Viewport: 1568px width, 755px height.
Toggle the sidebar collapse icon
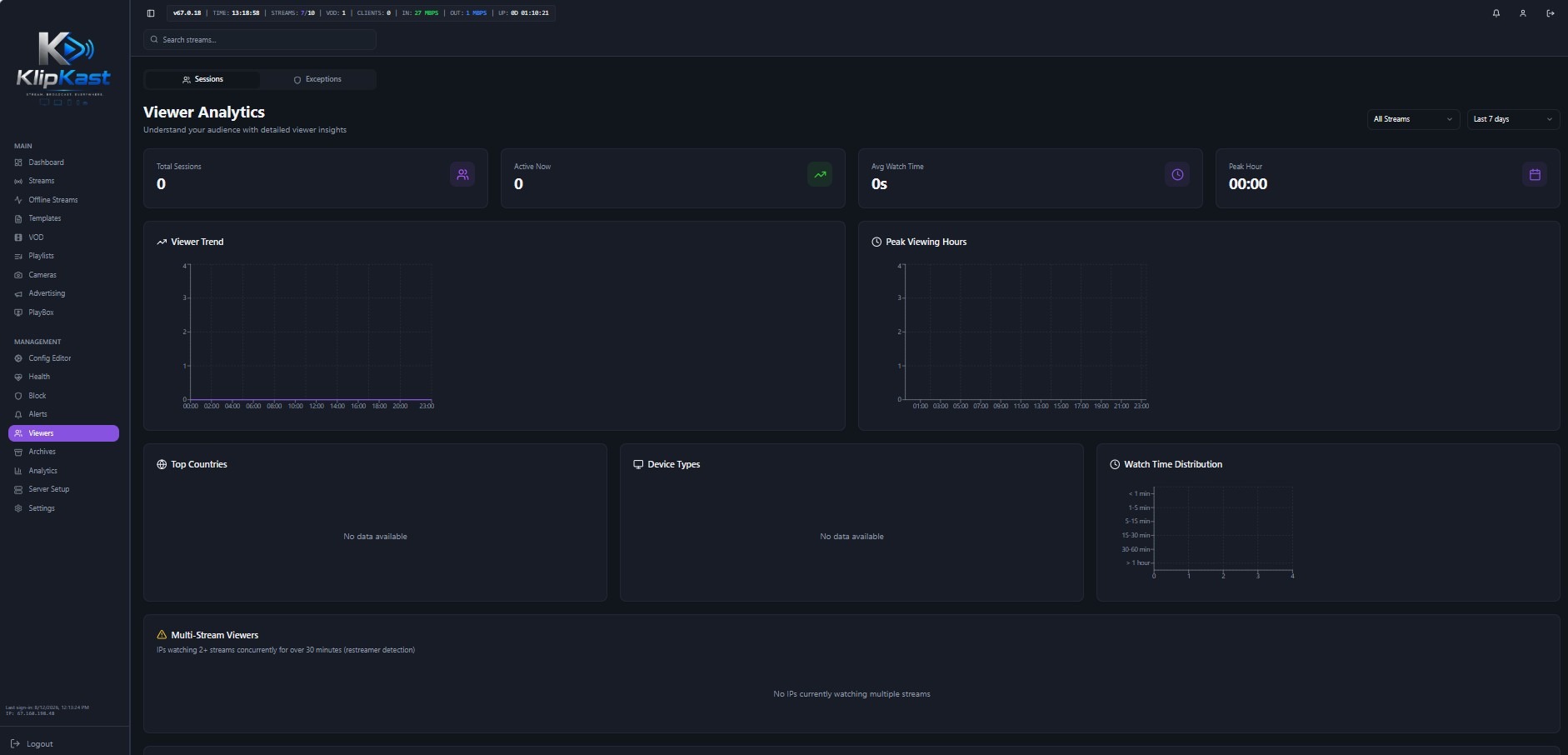(151, 13)
